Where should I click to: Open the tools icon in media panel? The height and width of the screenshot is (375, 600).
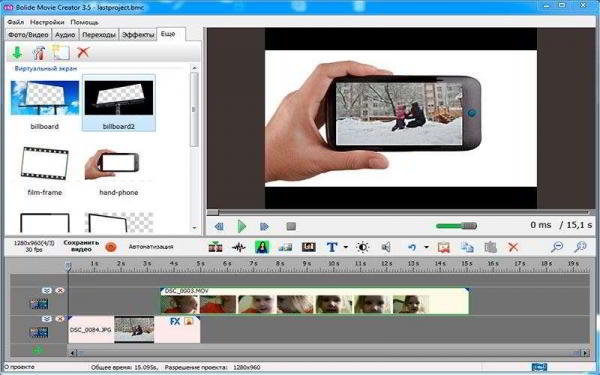coord(39,52)
